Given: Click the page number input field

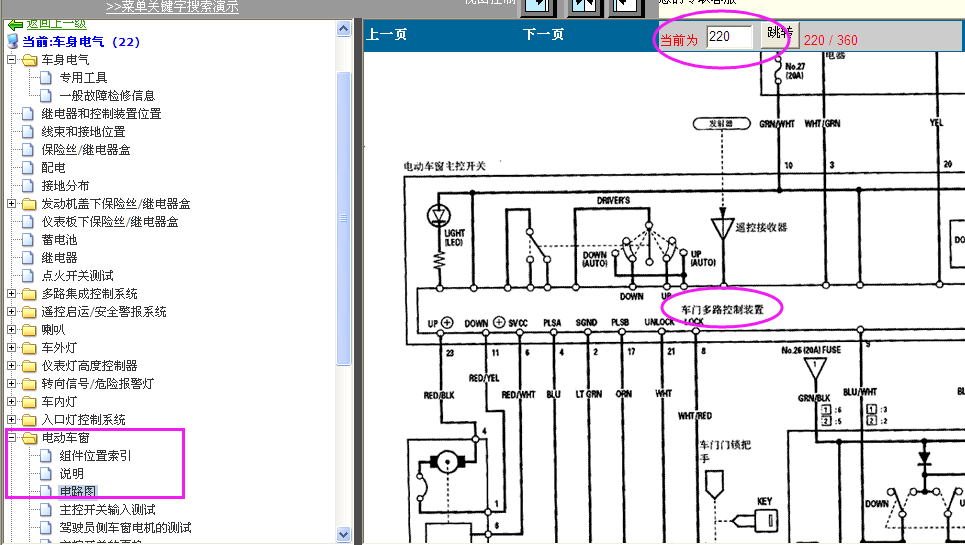Looking at the screenshot, I should tap(729, 37).
